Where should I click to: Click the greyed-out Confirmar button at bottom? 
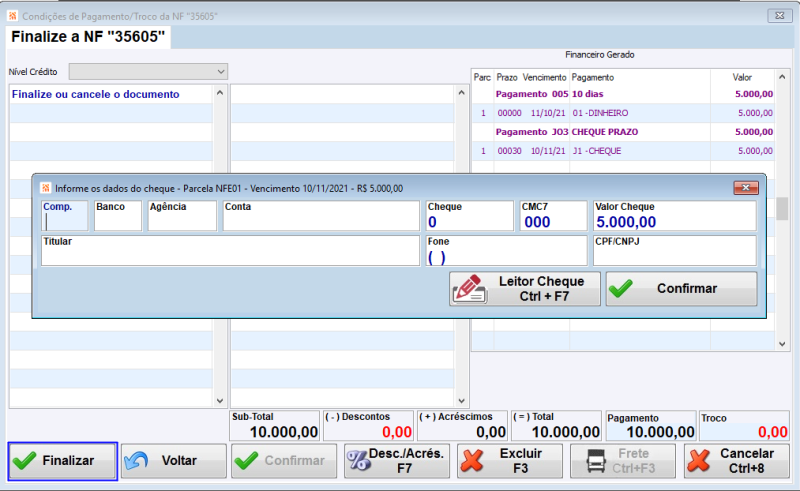(284, 461)
